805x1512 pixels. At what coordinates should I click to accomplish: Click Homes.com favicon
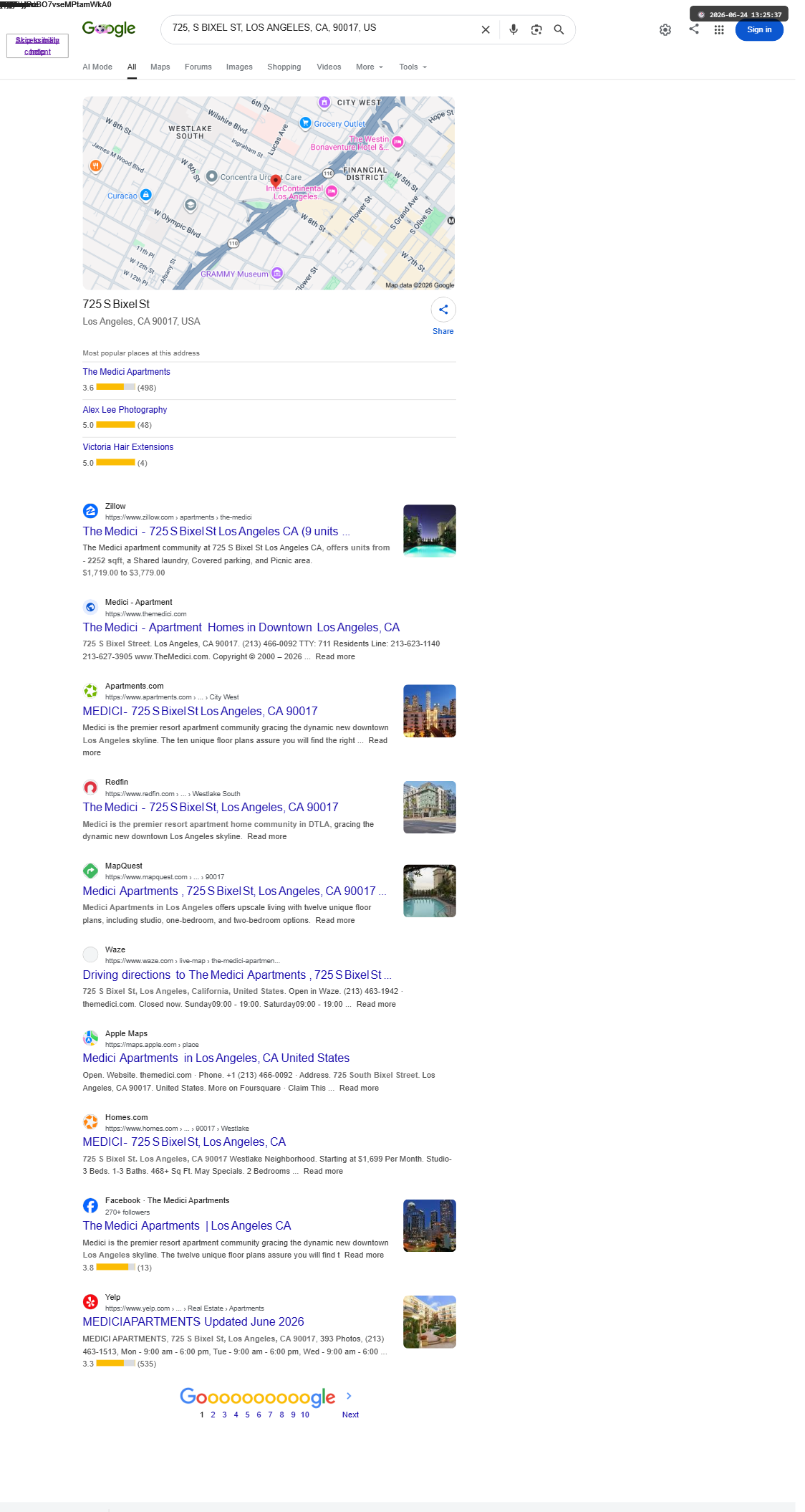coord(90,1122)
